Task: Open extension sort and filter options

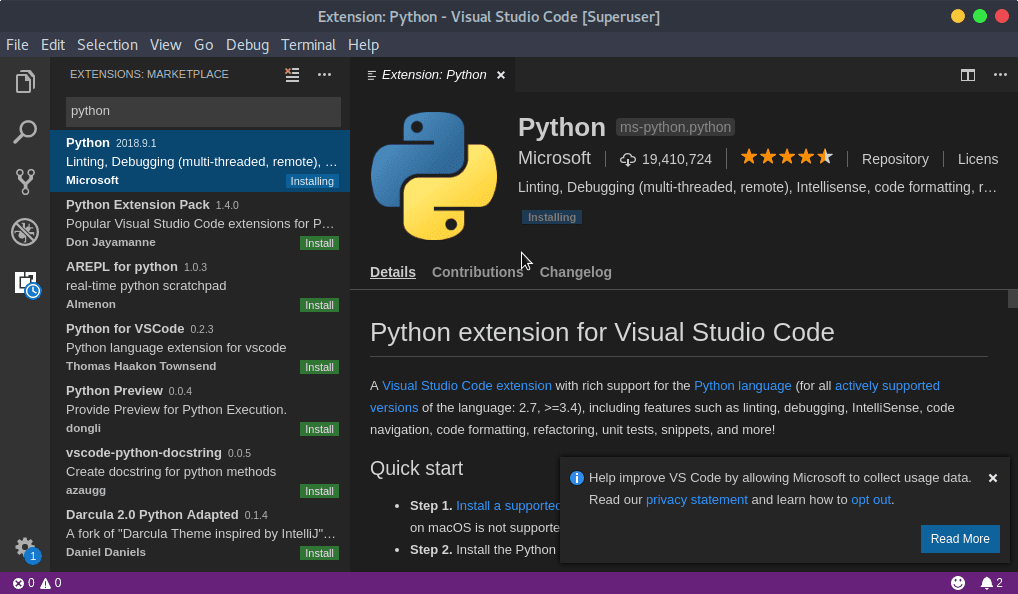Action: point(291,74)
